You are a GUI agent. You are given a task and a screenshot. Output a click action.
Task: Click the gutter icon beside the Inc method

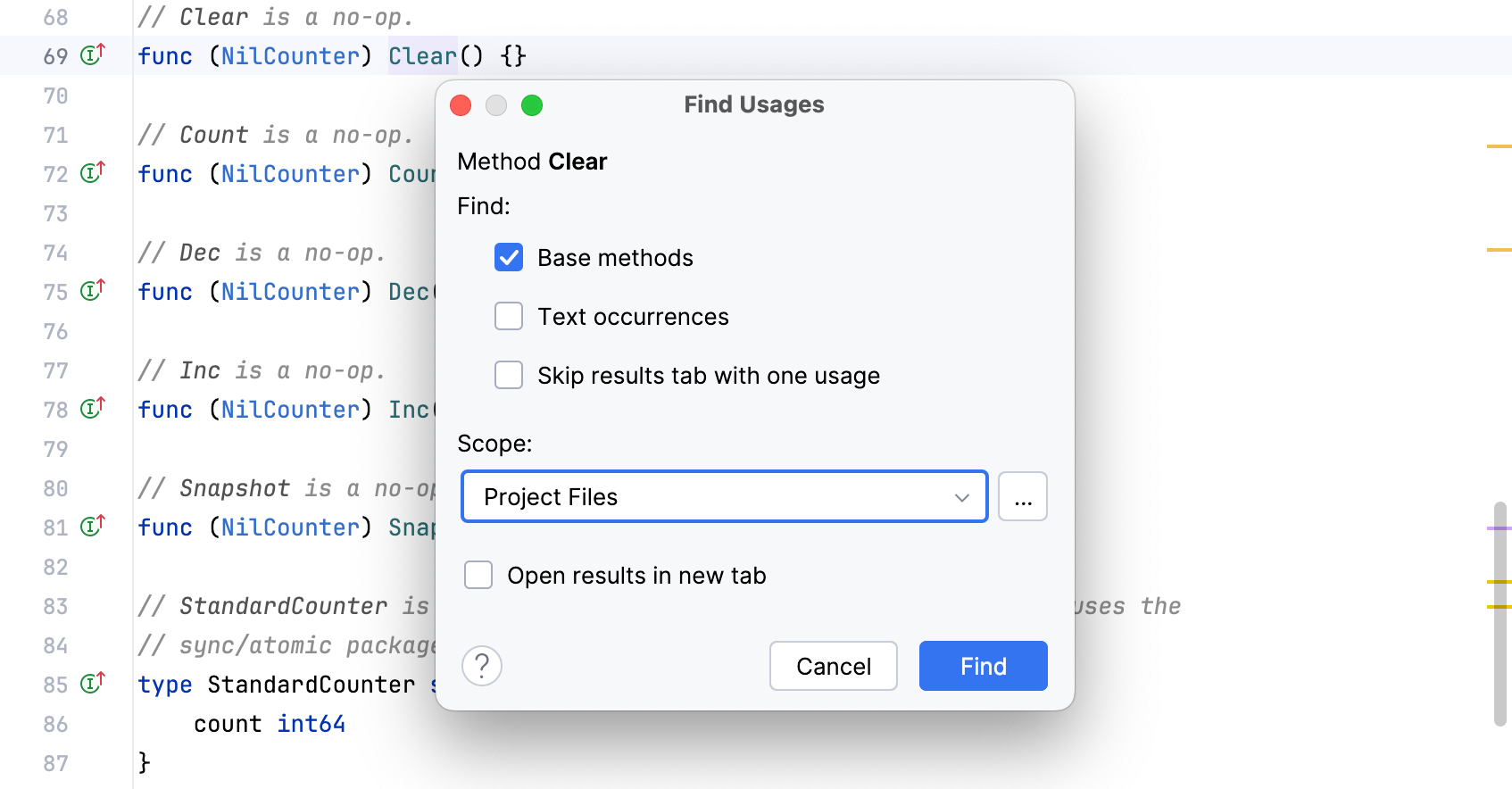pos(94,409)
